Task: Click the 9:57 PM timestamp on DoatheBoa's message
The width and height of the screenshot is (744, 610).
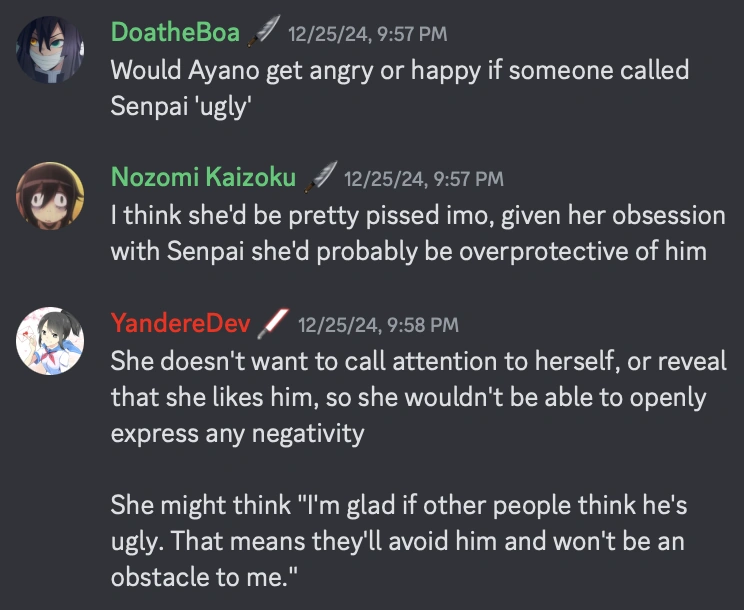Action: (367, 34)
